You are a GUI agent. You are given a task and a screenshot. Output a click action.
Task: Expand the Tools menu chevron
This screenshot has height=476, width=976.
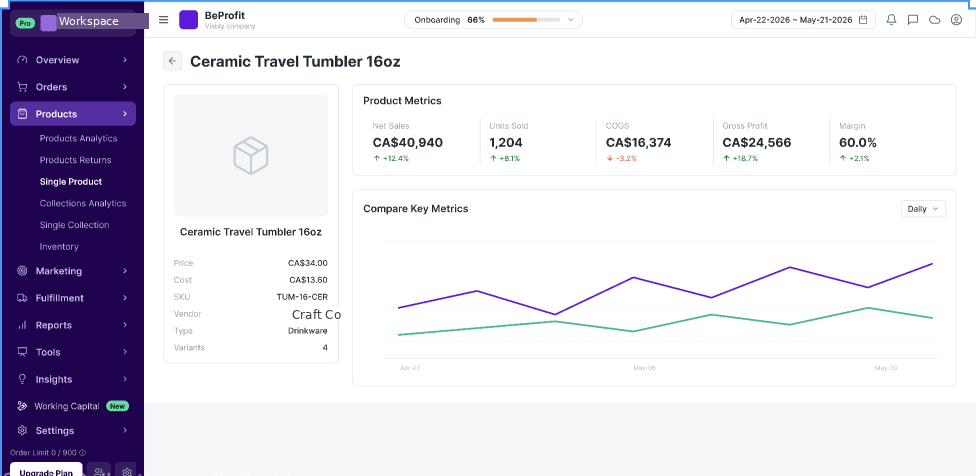125,352
